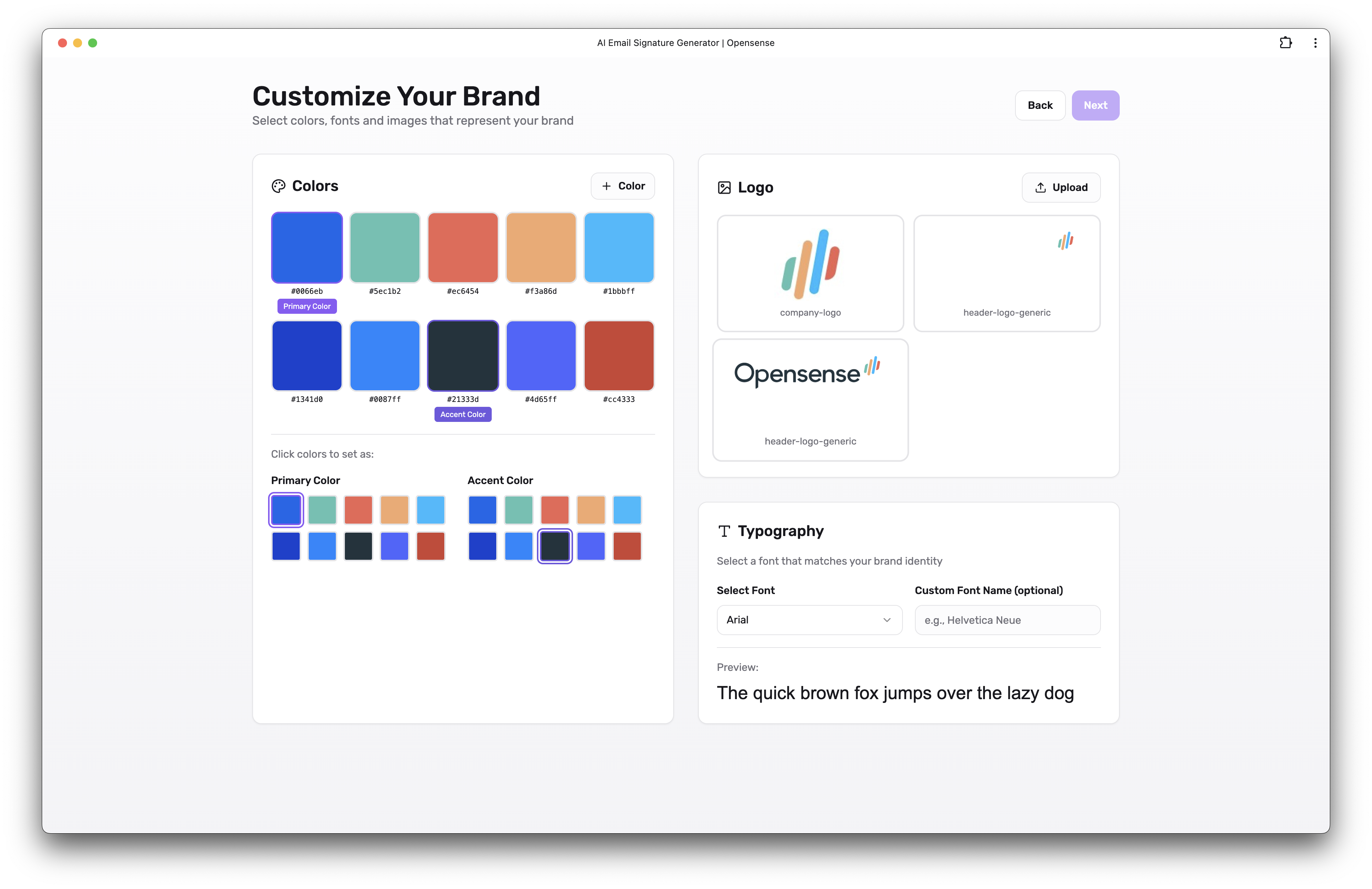Click the Next button

(x=1095, y=105)
